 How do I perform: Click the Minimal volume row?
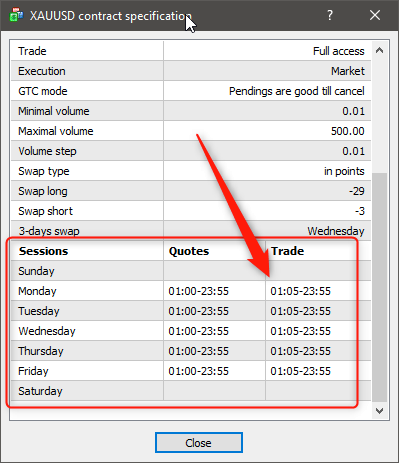(191, 111)
